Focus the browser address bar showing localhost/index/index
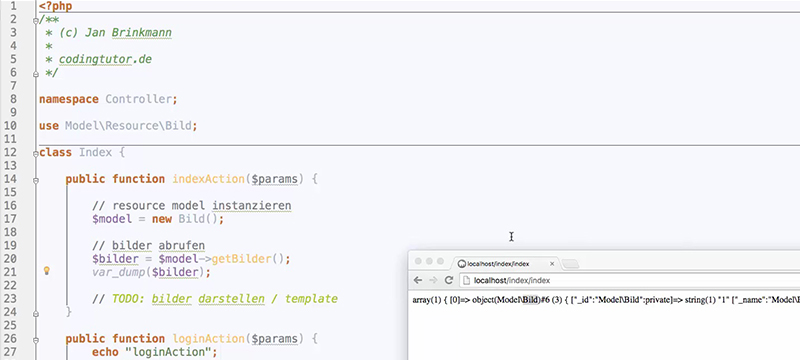Screen dimensions: 800x360 (630, 280)
